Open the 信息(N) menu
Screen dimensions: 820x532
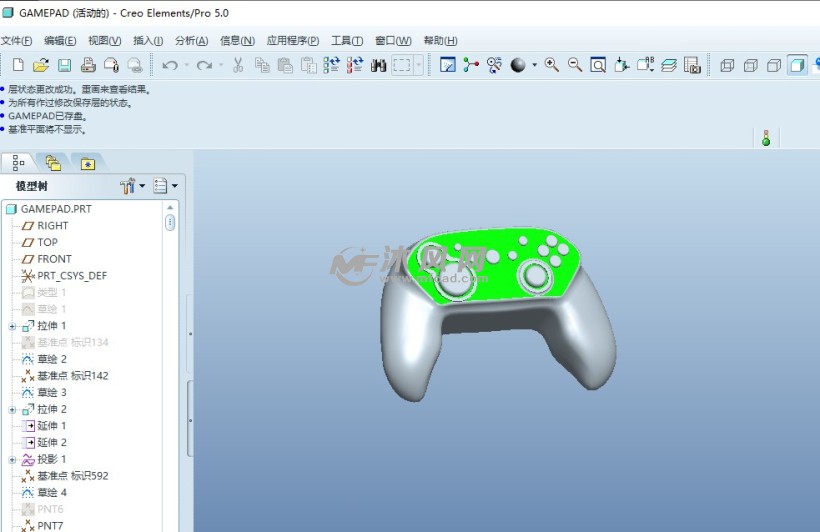tap(237, 41)
